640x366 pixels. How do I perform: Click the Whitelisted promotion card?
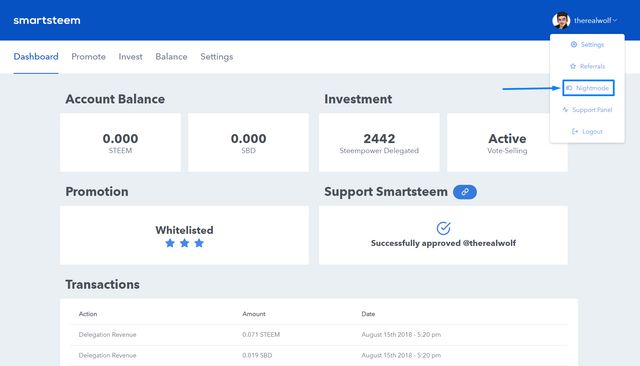tap(184, 235)
